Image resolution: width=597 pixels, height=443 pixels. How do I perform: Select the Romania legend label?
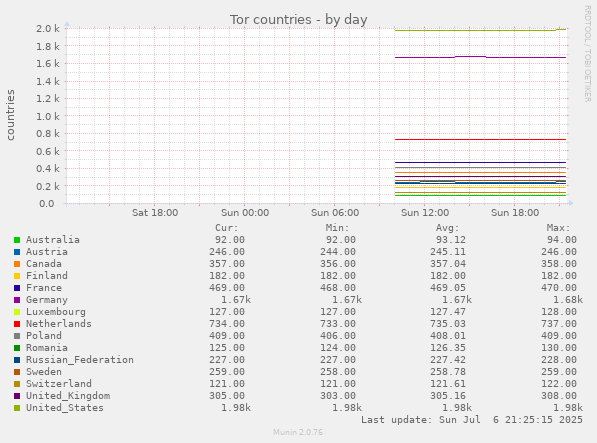[x=46, y=348]
